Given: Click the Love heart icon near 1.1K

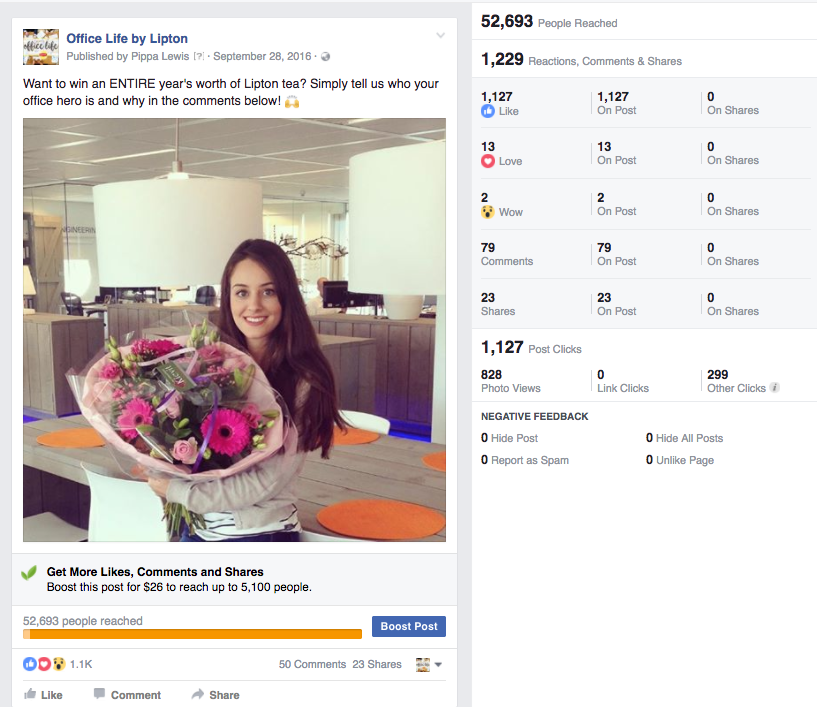Looking at the screenshot, I should (x=44, y=664).
